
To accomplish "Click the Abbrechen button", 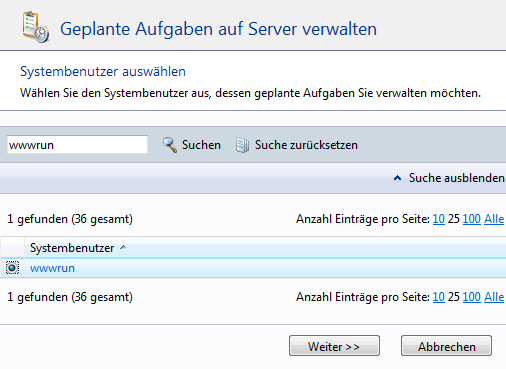I will tap(446, 346).
